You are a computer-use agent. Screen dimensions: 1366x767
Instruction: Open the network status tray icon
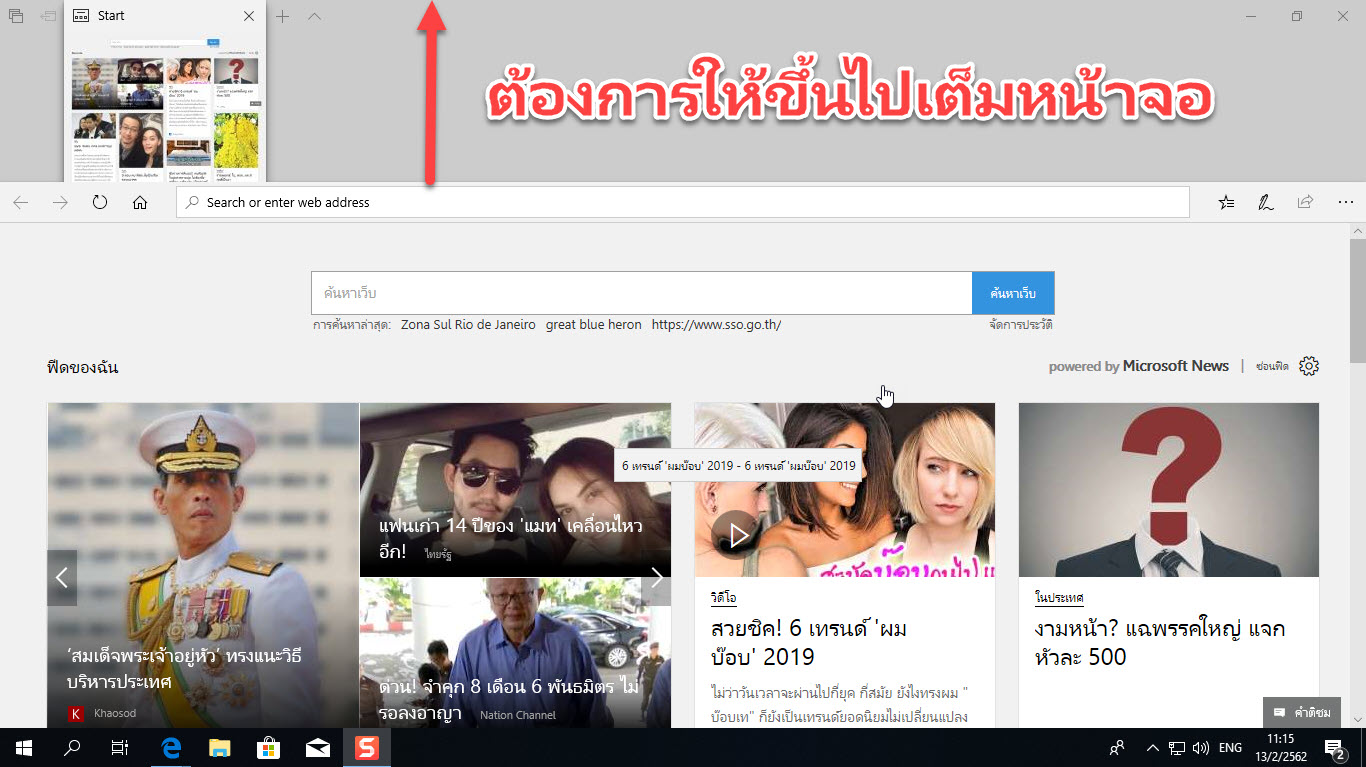tap(1177, 747)
